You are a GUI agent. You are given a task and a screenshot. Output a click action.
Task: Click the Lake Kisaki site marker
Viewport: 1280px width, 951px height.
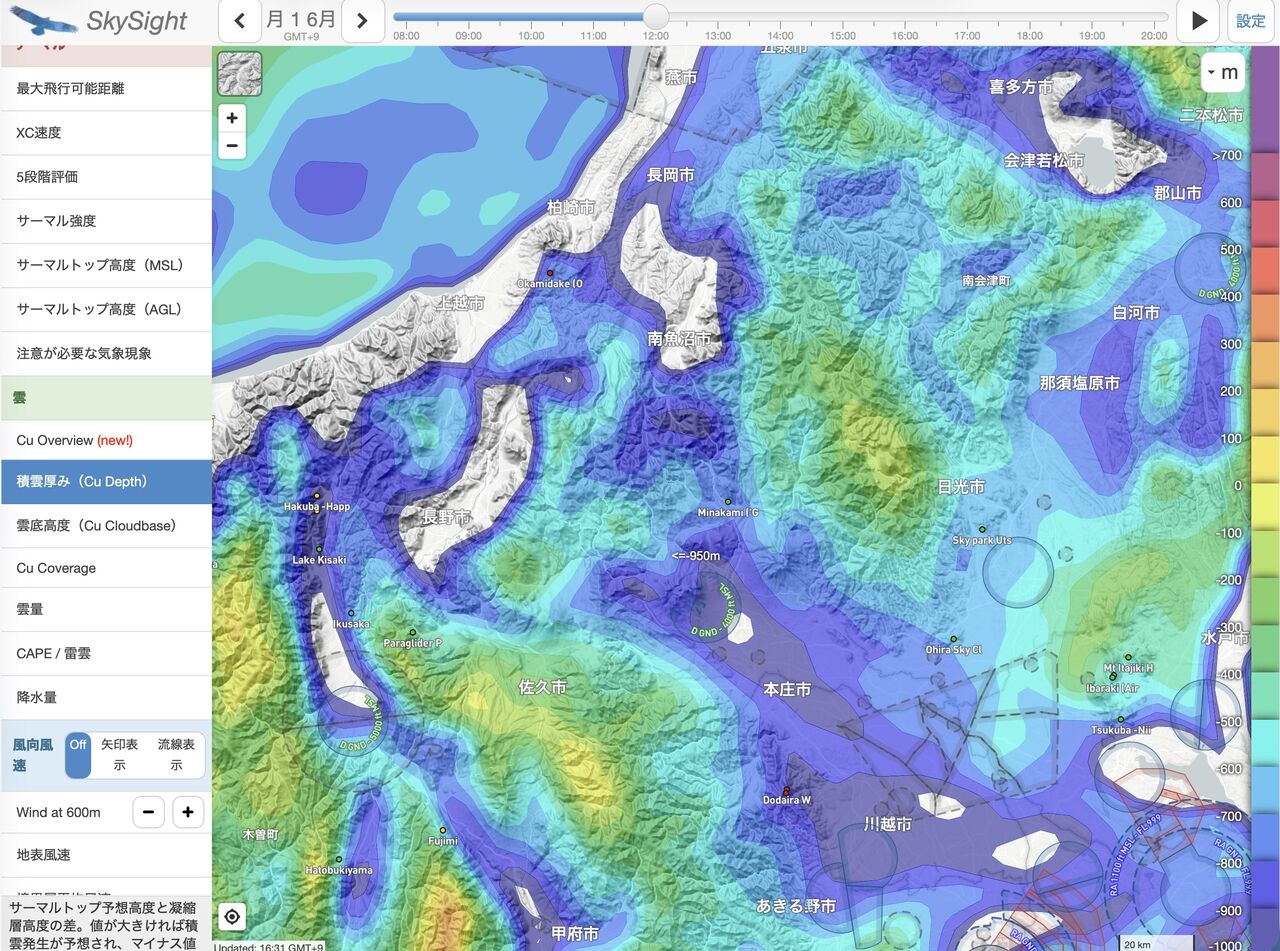(x=319, y=549)
